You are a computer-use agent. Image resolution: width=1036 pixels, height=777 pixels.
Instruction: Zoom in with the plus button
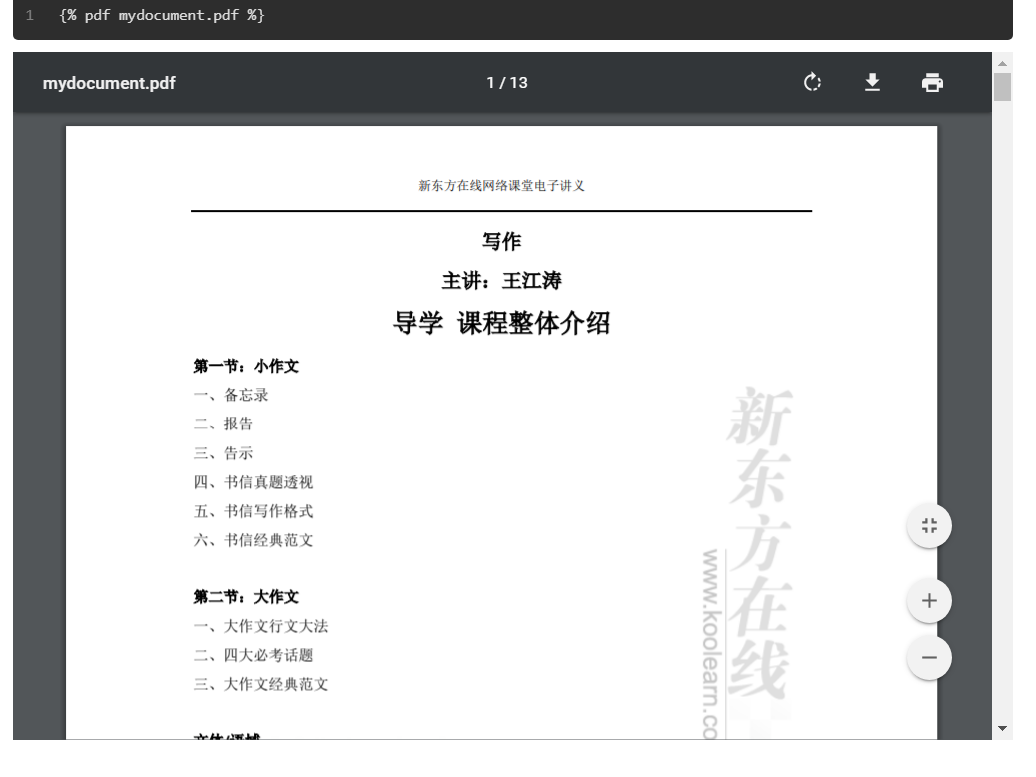pyautogui.click(x=929, y=601)
